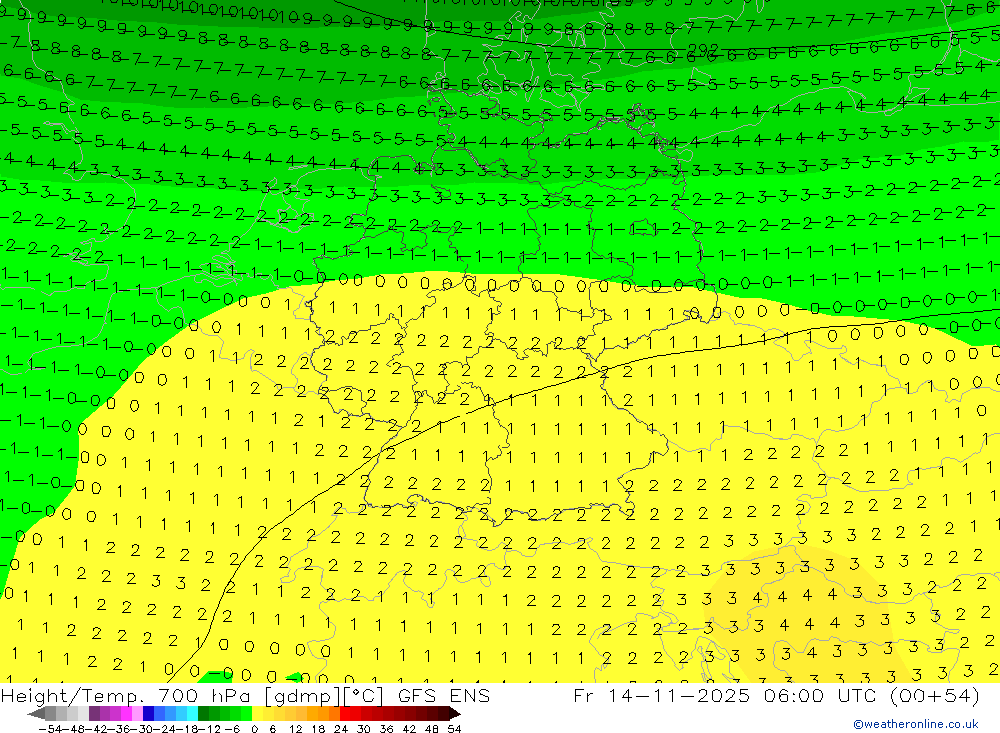Click the gray left arrow of color scale

36,713
